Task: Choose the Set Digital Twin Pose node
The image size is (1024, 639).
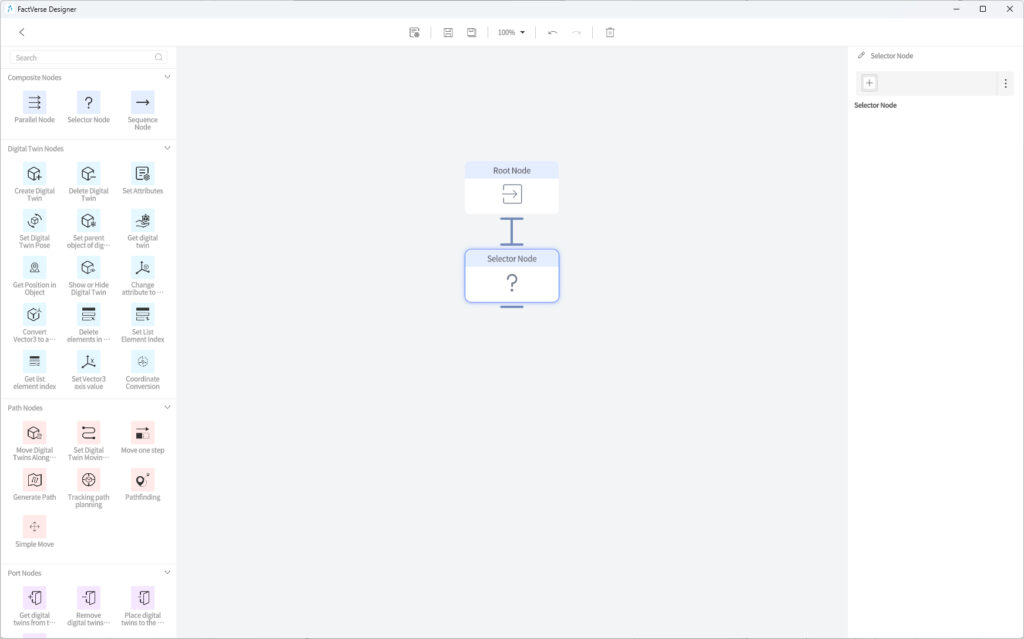Action: pos(35,221)
